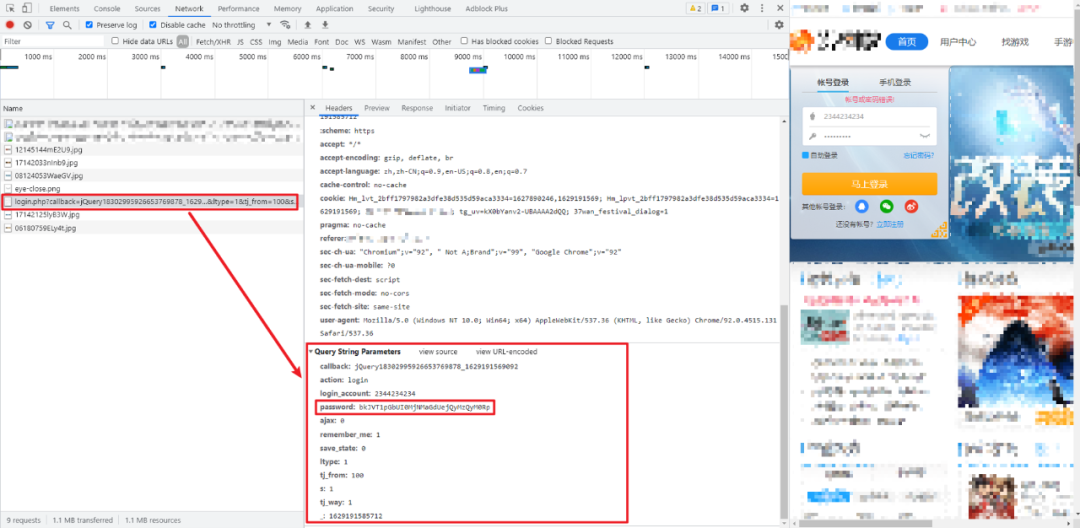Toggle the Disable cache checkbox

154,25
